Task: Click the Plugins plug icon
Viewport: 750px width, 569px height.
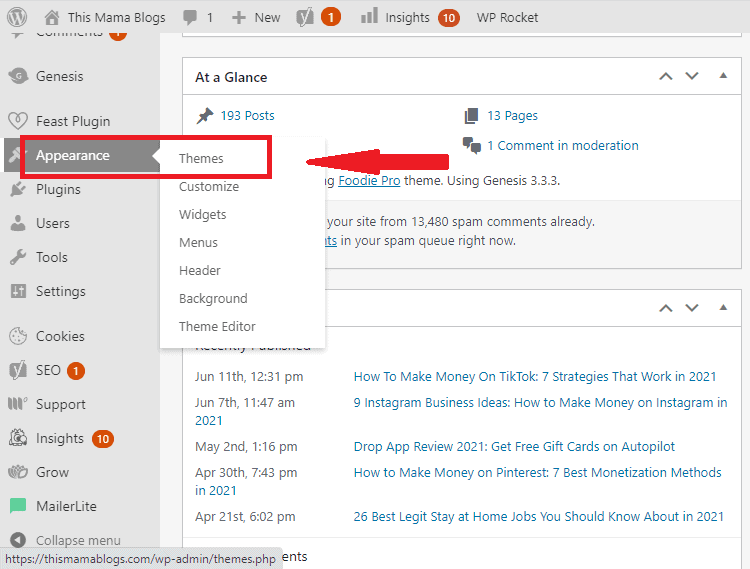Action: (18, 189)
